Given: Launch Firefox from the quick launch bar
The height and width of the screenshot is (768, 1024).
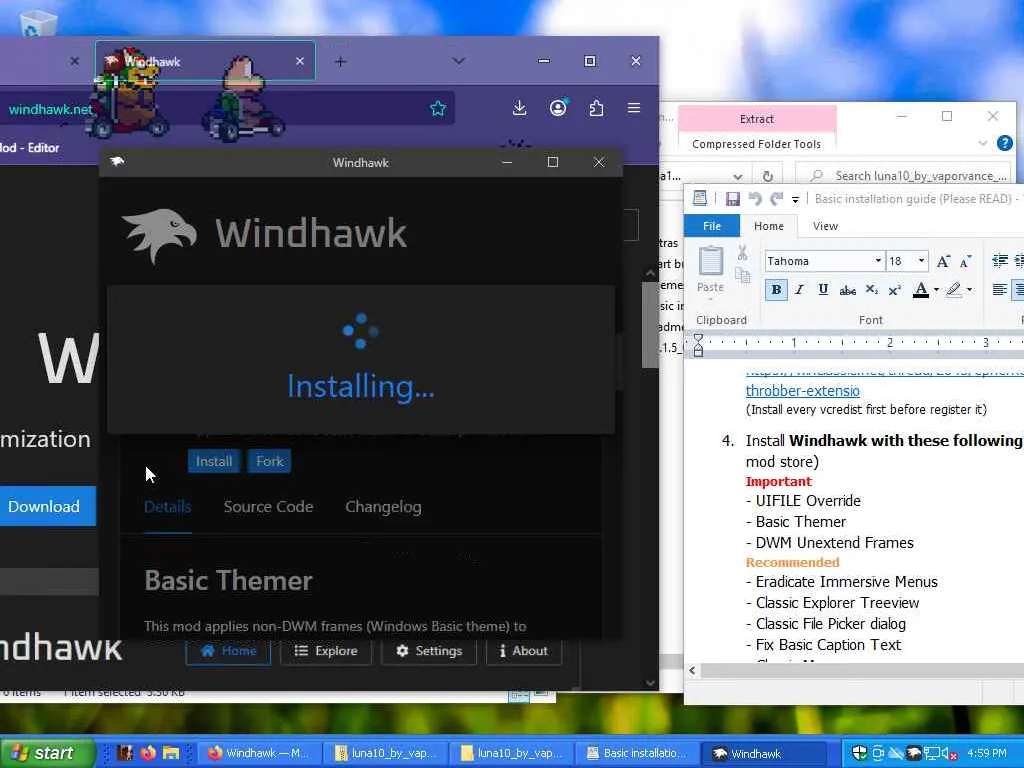Looking at the screenshot, I should tap(148, 753).
